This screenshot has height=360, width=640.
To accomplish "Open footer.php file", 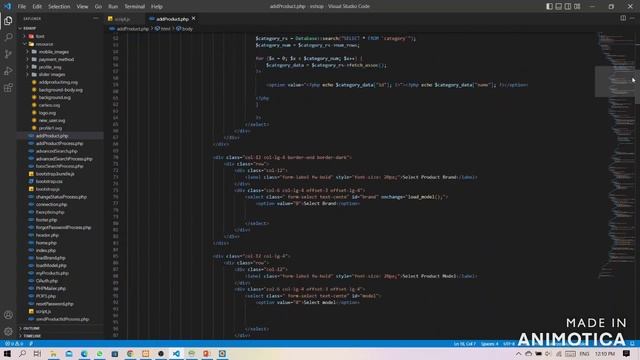I will pos(47,220).
